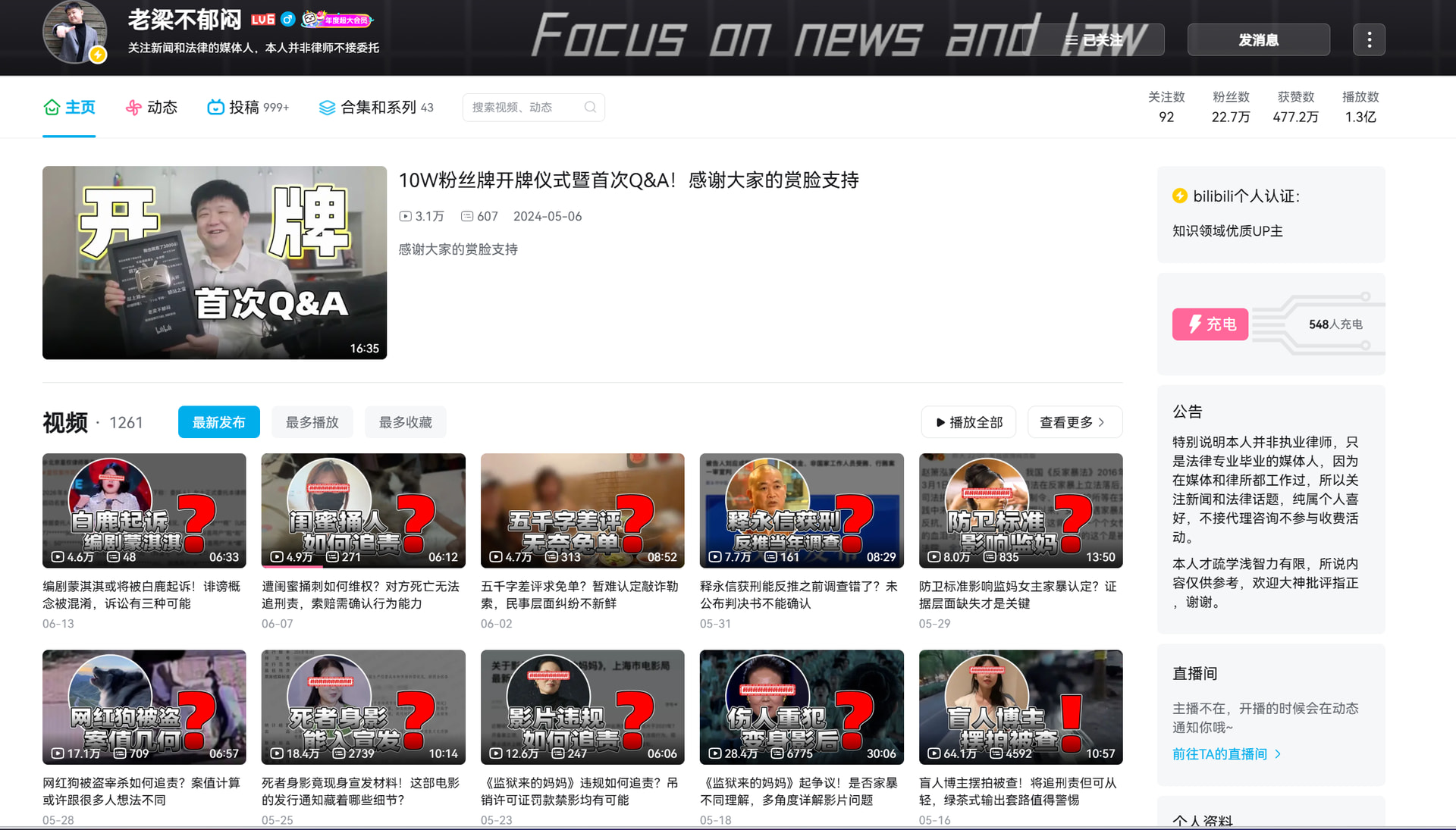The width and height of the screenshot is (1456, 830).
Task: Open video title 死者身影竟现身宣发材料
Action: (x=361, y=791)
